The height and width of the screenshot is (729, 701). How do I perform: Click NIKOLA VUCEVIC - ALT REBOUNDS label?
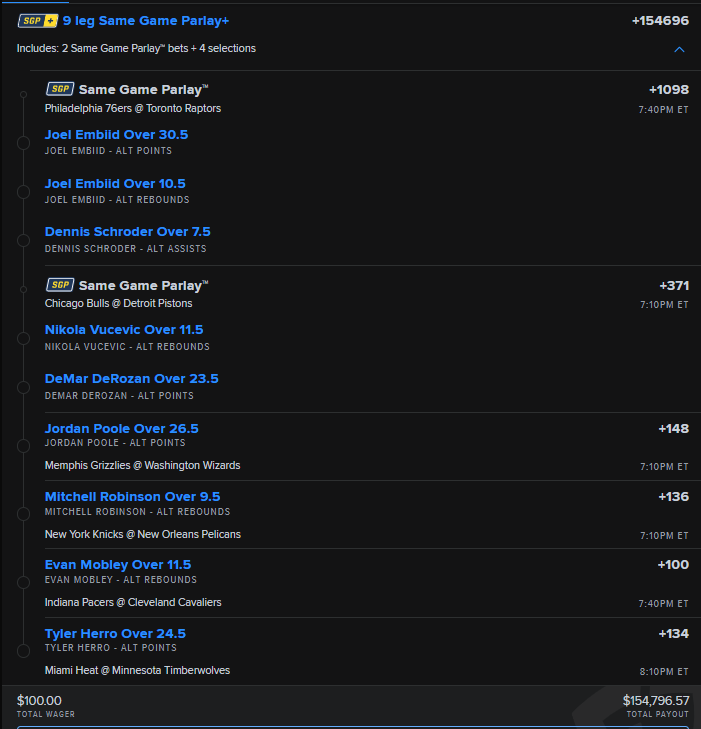127,347
